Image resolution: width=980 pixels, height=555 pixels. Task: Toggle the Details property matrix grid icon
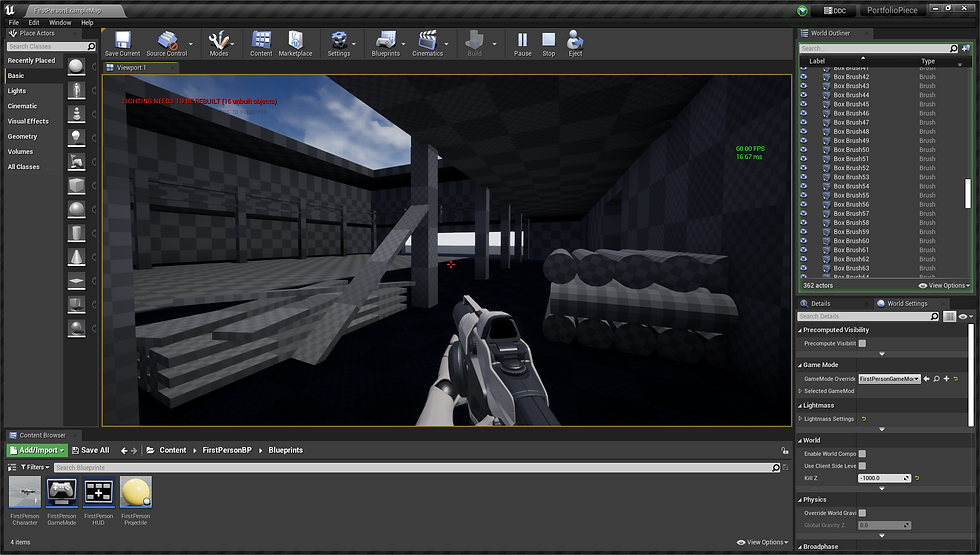coord(949,316)
